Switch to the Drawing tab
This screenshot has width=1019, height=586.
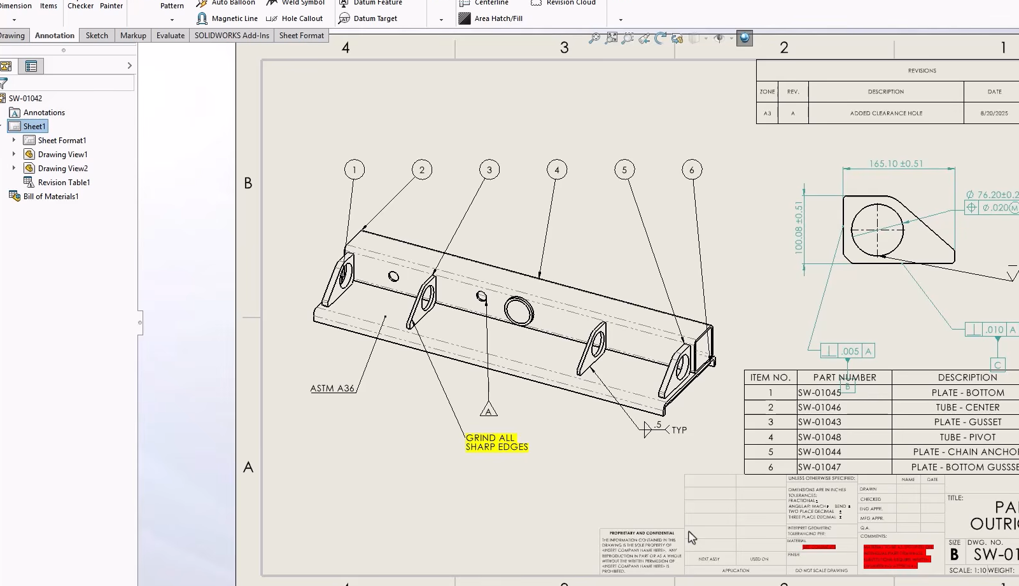point(12,36)
